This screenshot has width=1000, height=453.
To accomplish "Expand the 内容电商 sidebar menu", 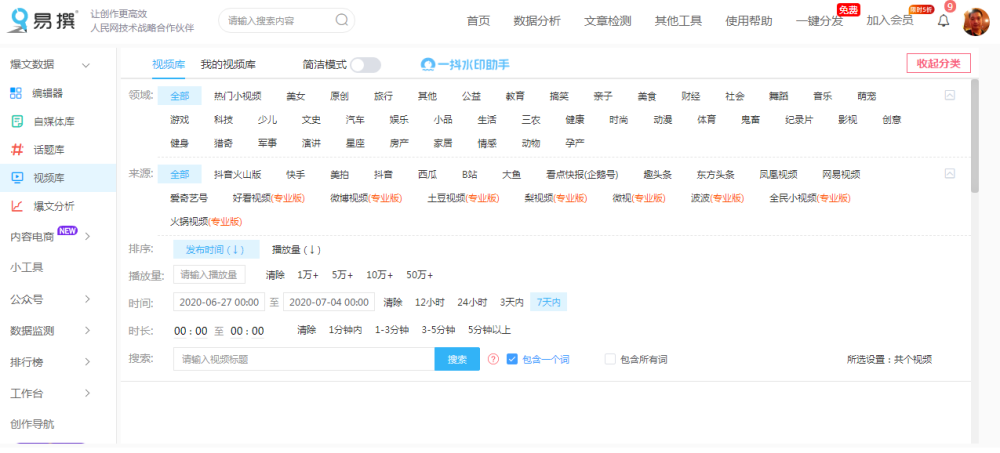I will point(87,237).
